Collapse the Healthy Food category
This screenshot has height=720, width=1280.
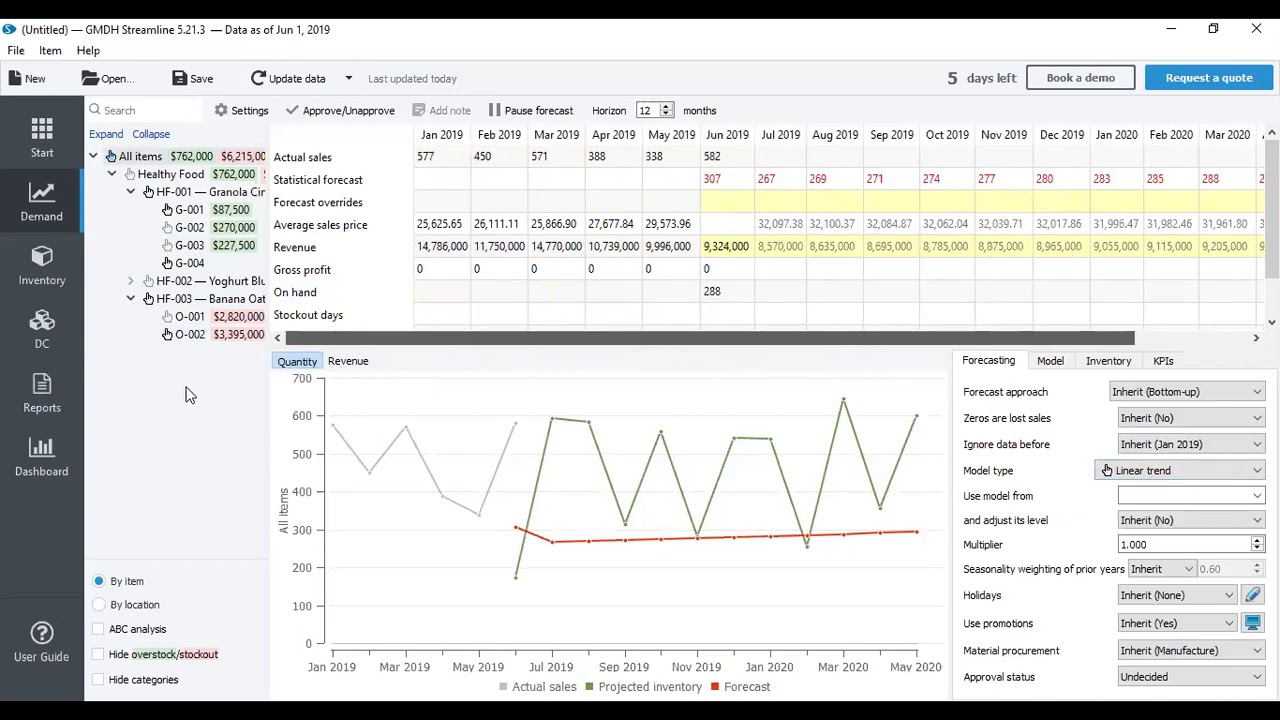[x=112, y=174]
